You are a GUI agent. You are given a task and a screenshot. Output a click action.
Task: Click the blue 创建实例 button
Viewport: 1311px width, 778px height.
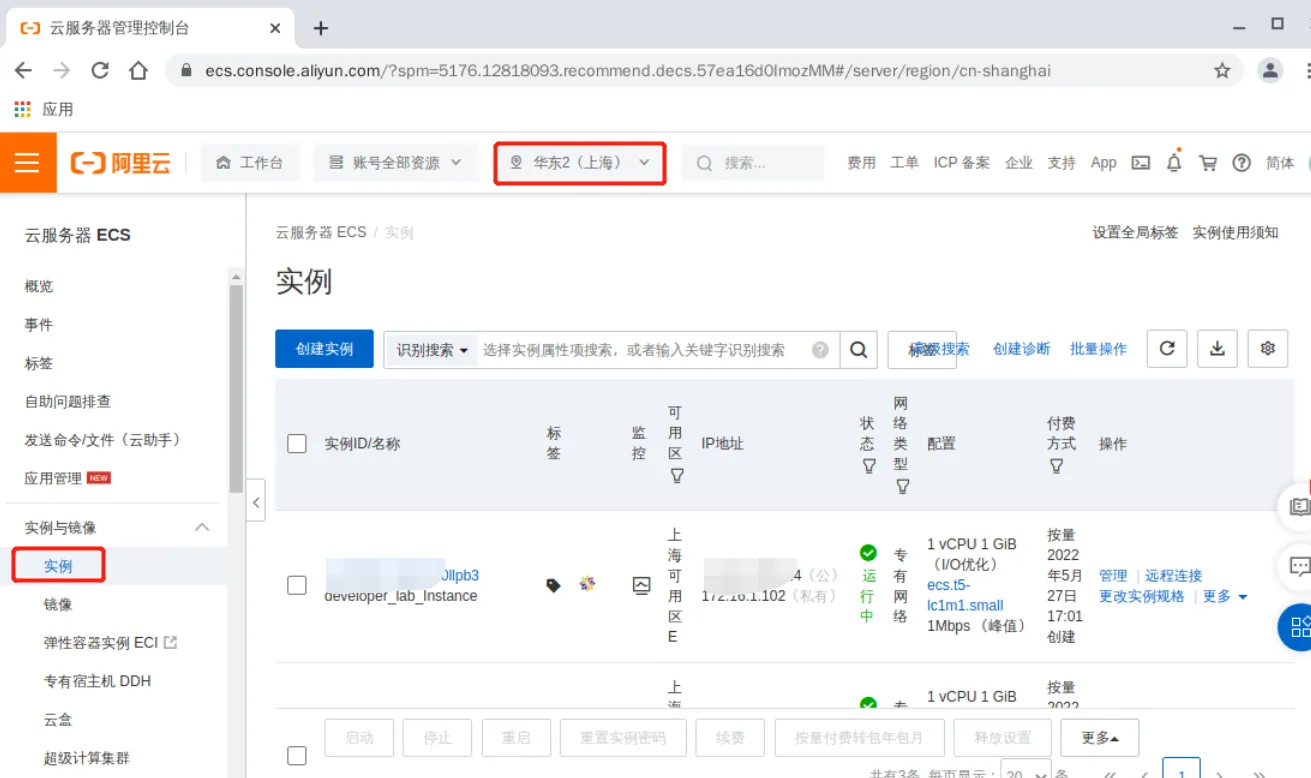325,349
